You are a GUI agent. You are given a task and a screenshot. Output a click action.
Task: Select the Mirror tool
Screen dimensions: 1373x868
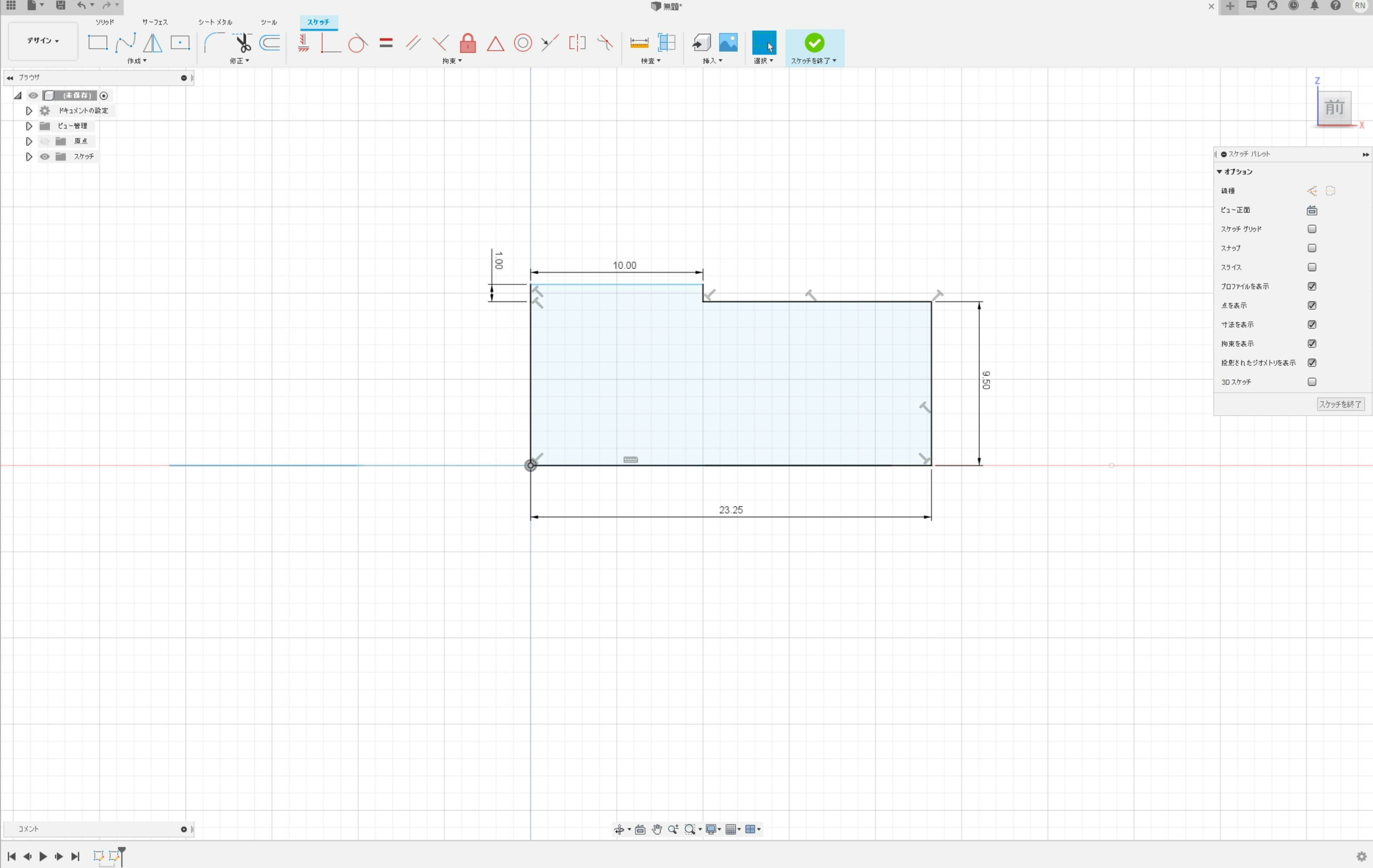152,43
